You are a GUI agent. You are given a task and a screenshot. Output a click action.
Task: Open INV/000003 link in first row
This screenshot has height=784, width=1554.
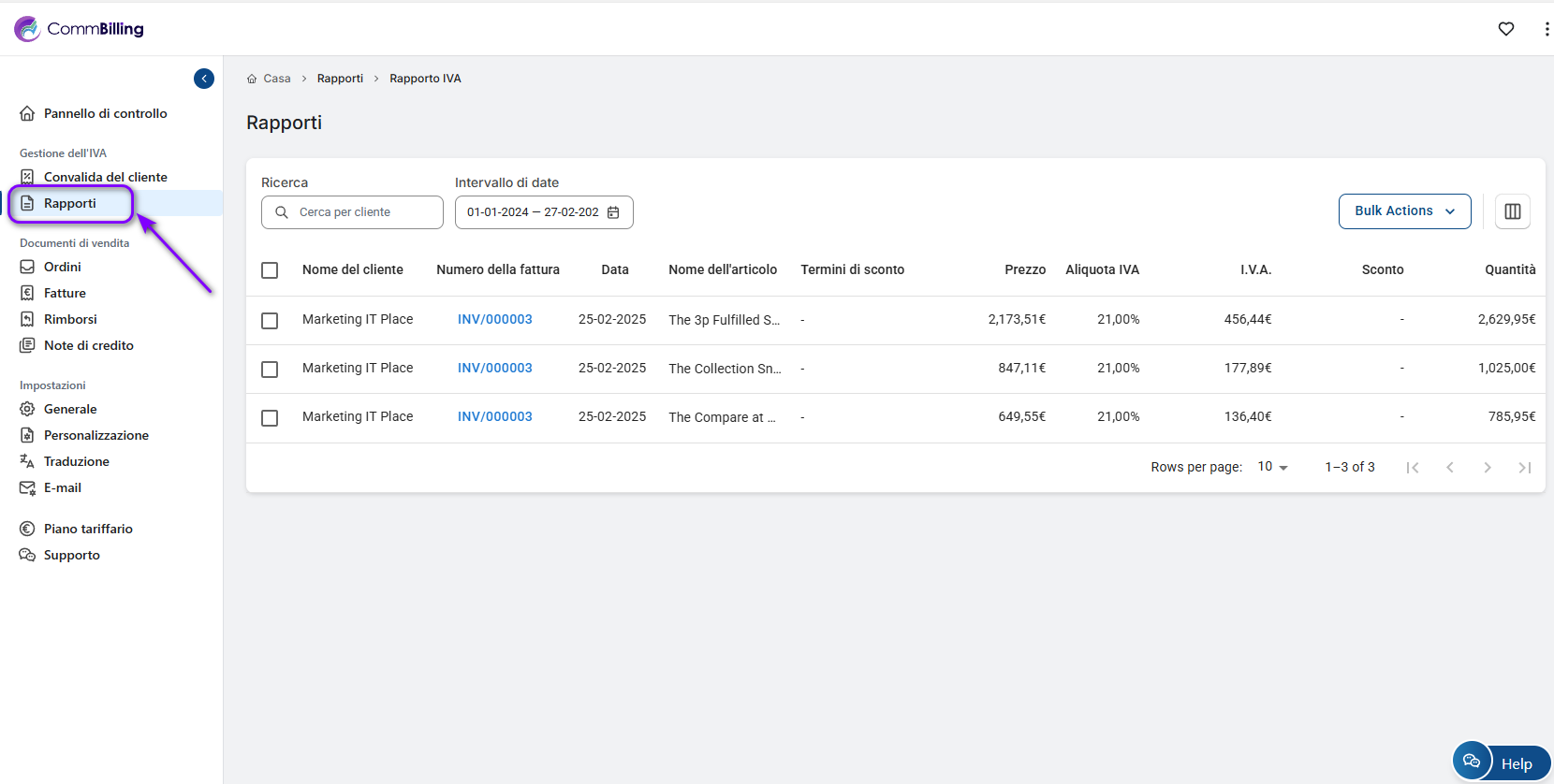pyautogui.click(x=494, y=319)
